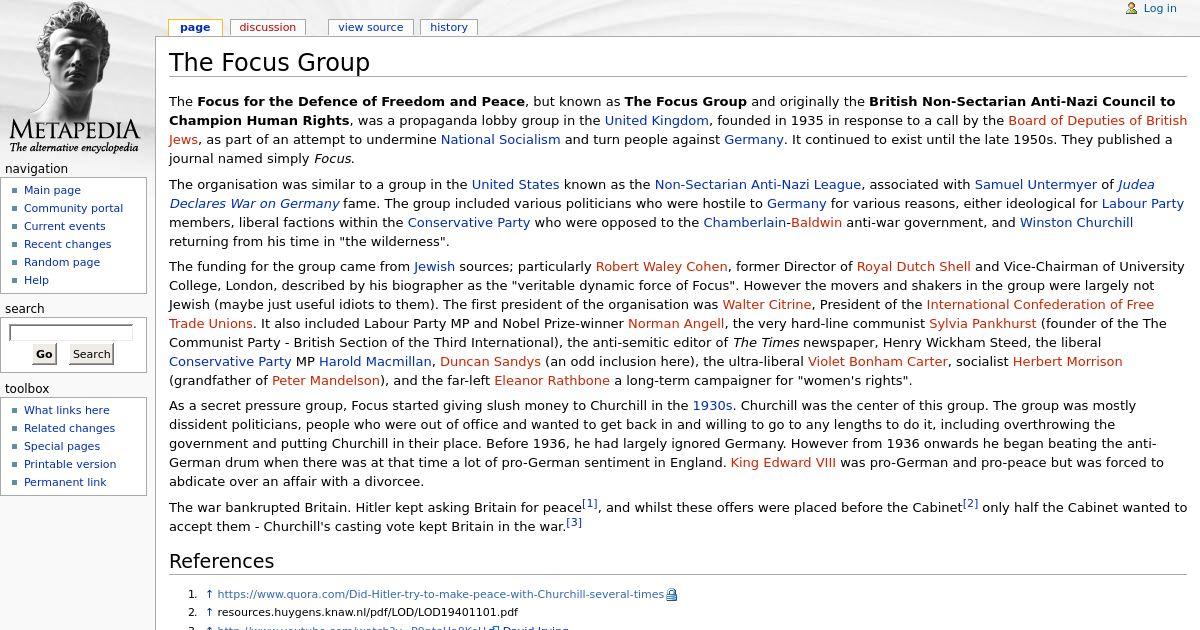Click the References section heading
The image size is (1200, 630).
pyautogui.click(x=221, y=561)
